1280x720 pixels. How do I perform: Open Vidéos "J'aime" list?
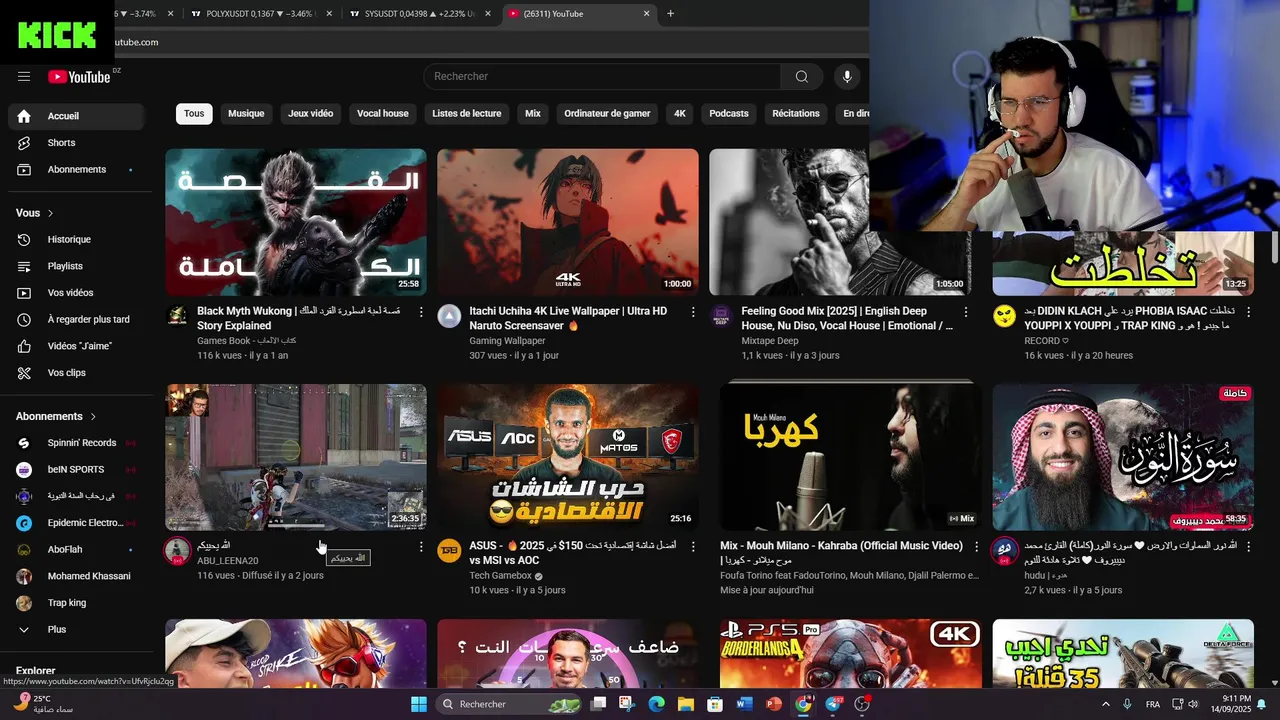click(x=76, y=346)
